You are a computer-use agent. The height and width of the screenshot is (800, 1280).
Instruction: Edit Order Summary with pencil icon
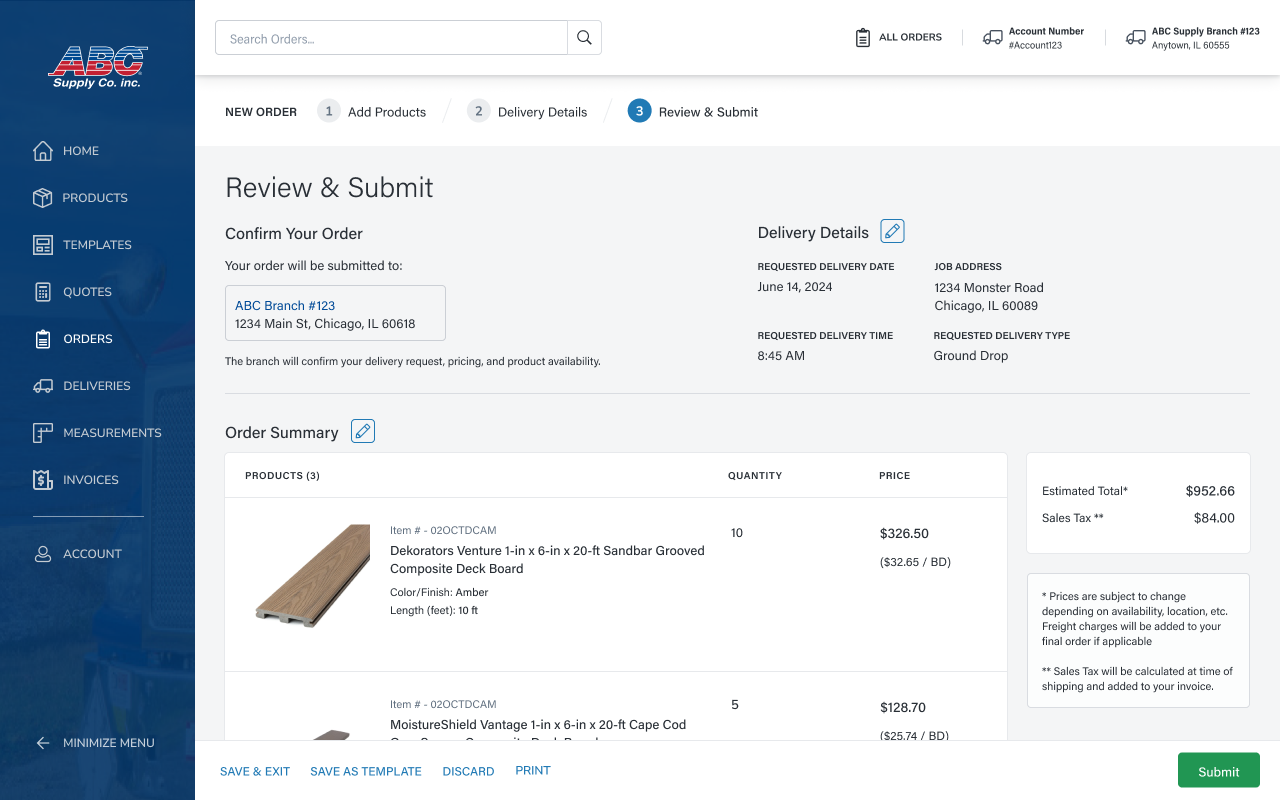click(x=363, y=431)
